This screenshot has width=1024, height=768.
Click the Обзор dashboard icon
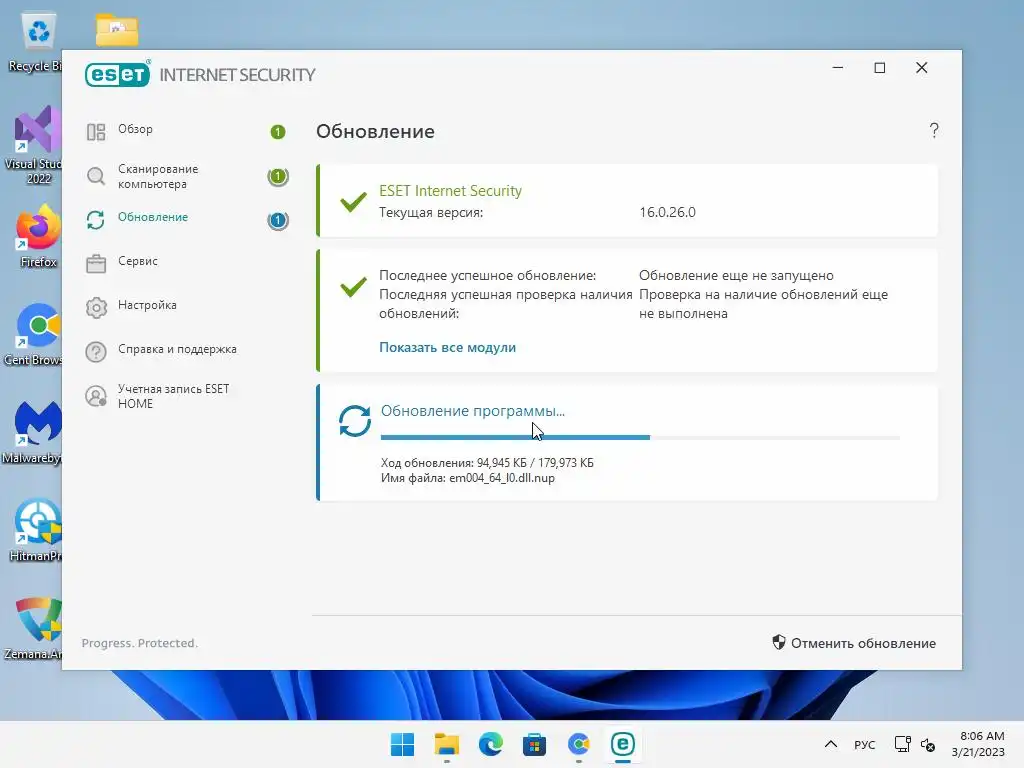[96, 132]
